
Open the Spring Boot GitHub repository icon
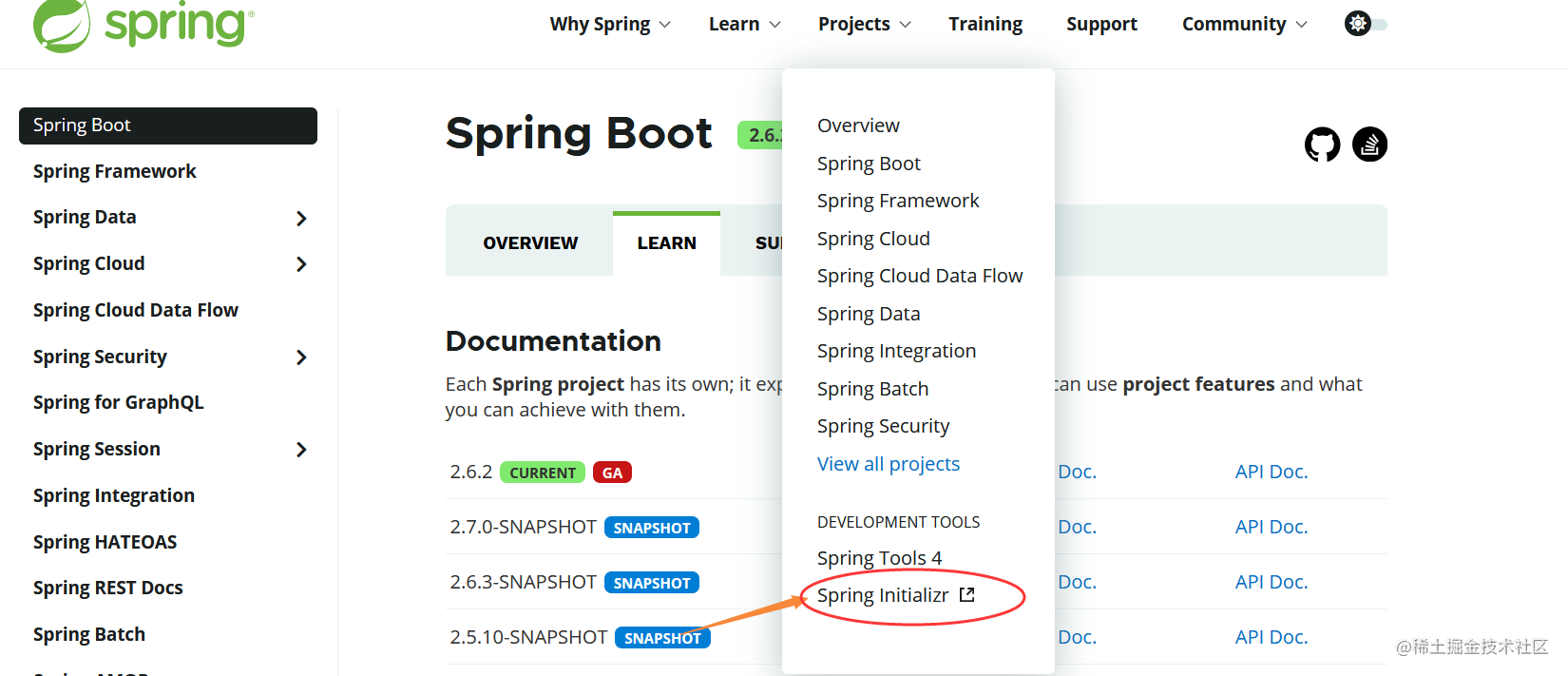(x=1322, y=145)
